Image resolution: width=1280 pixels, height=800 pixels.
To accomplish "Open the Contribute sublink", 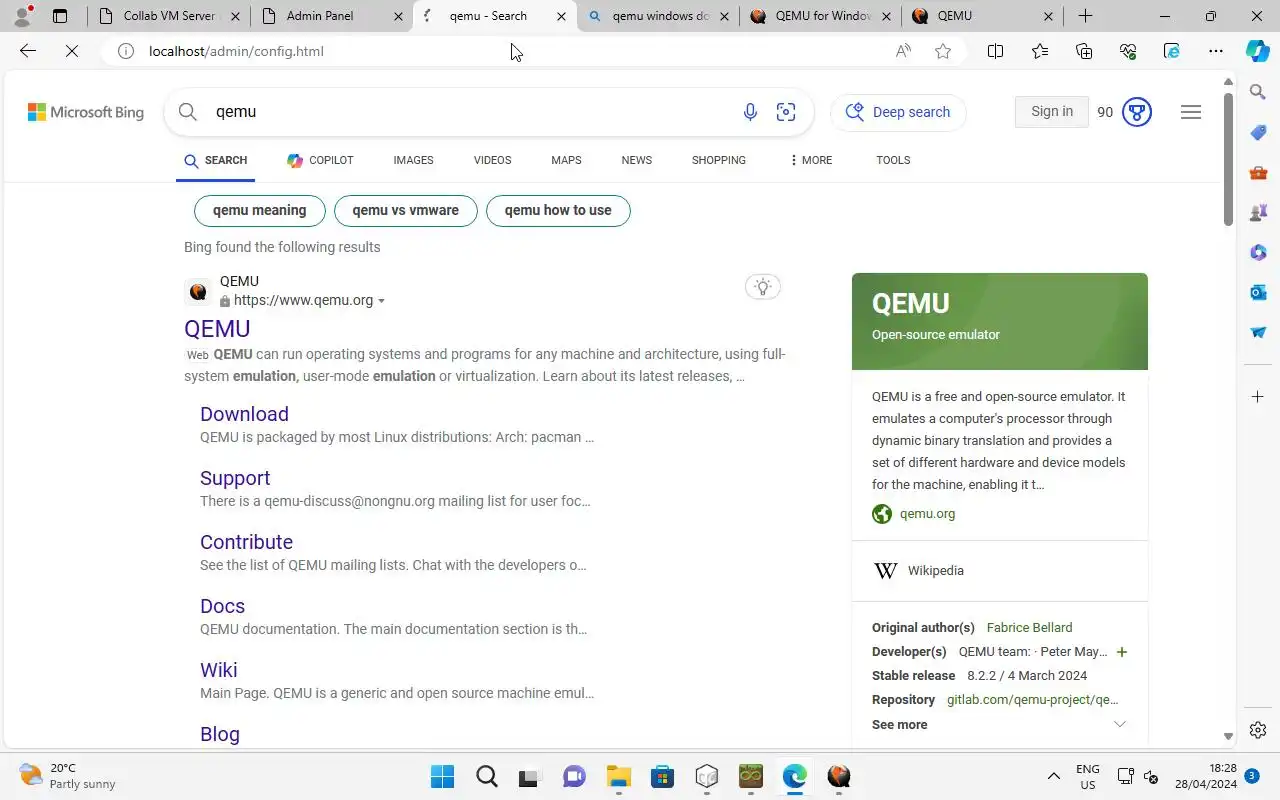I will [246, 542].
